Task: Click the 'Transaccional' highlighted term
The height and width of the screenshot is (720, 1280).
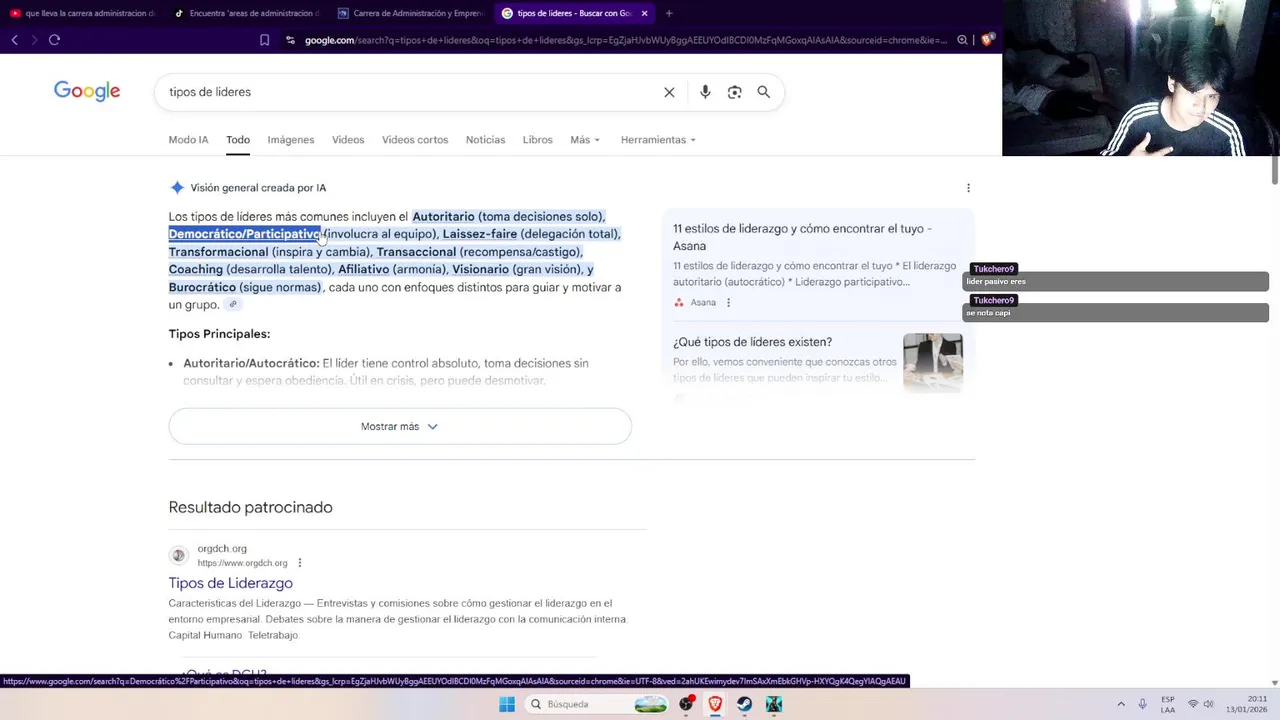Action: tap(416, 252)
